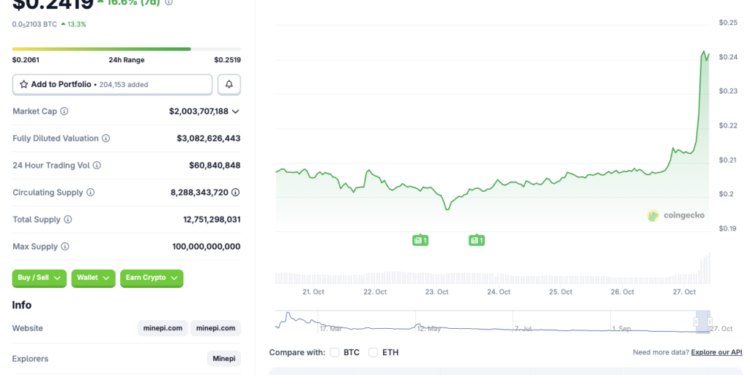Click the 21. Oct x-axis label
This screenshot has height=375, width=750.
tap(313, 292)
